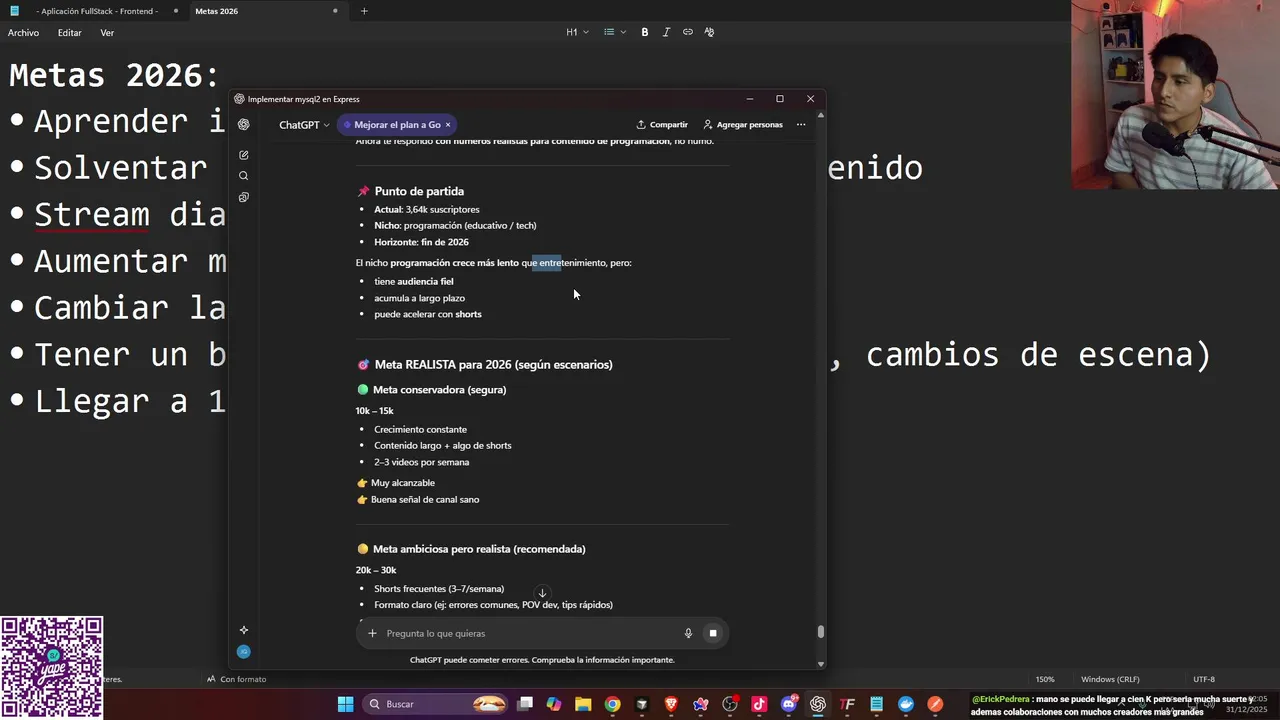
Task: Focus the 'Pregunta lo que quieras' input
Action: point(530,633)
